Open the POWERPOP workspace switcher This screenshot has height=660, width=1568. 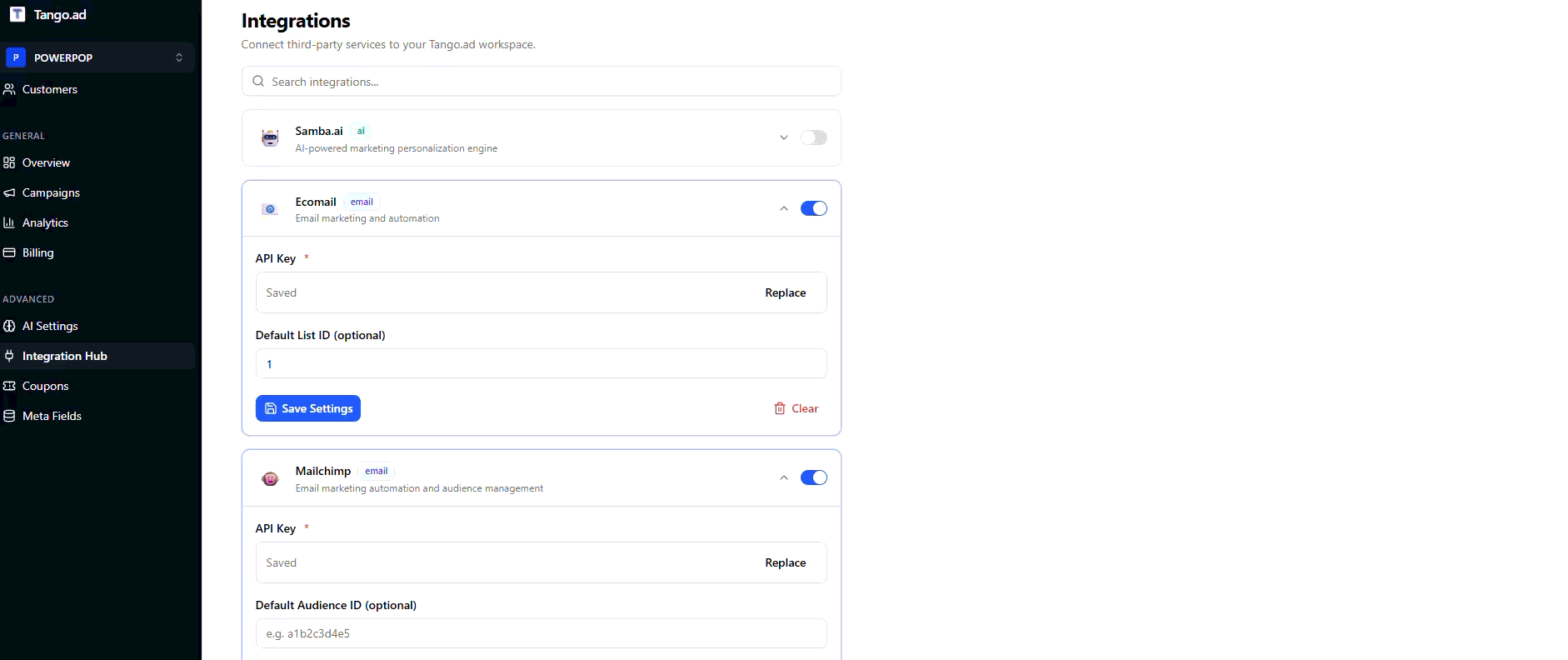click(x=97, y=57)
